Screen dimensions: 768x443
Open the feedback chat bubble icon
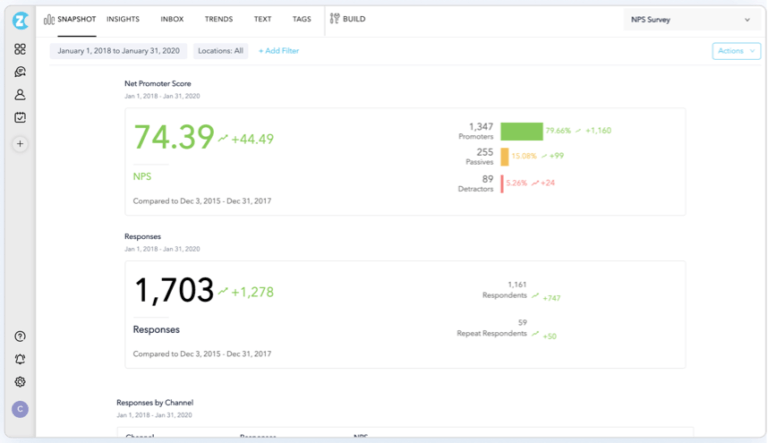[20, 72]
